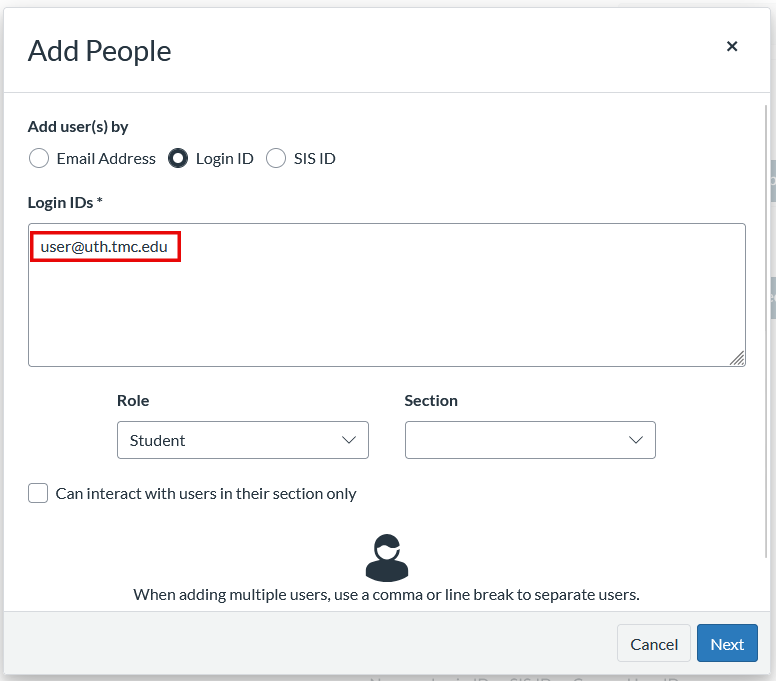This screenshot has width=776, height=681.
Task: Click the multiple users comma hint text
Action: click(x=387, y=594)
